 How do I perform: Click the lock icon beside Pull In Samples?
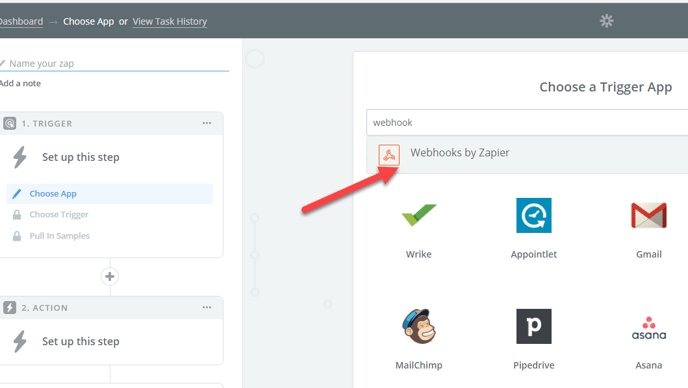17,236
